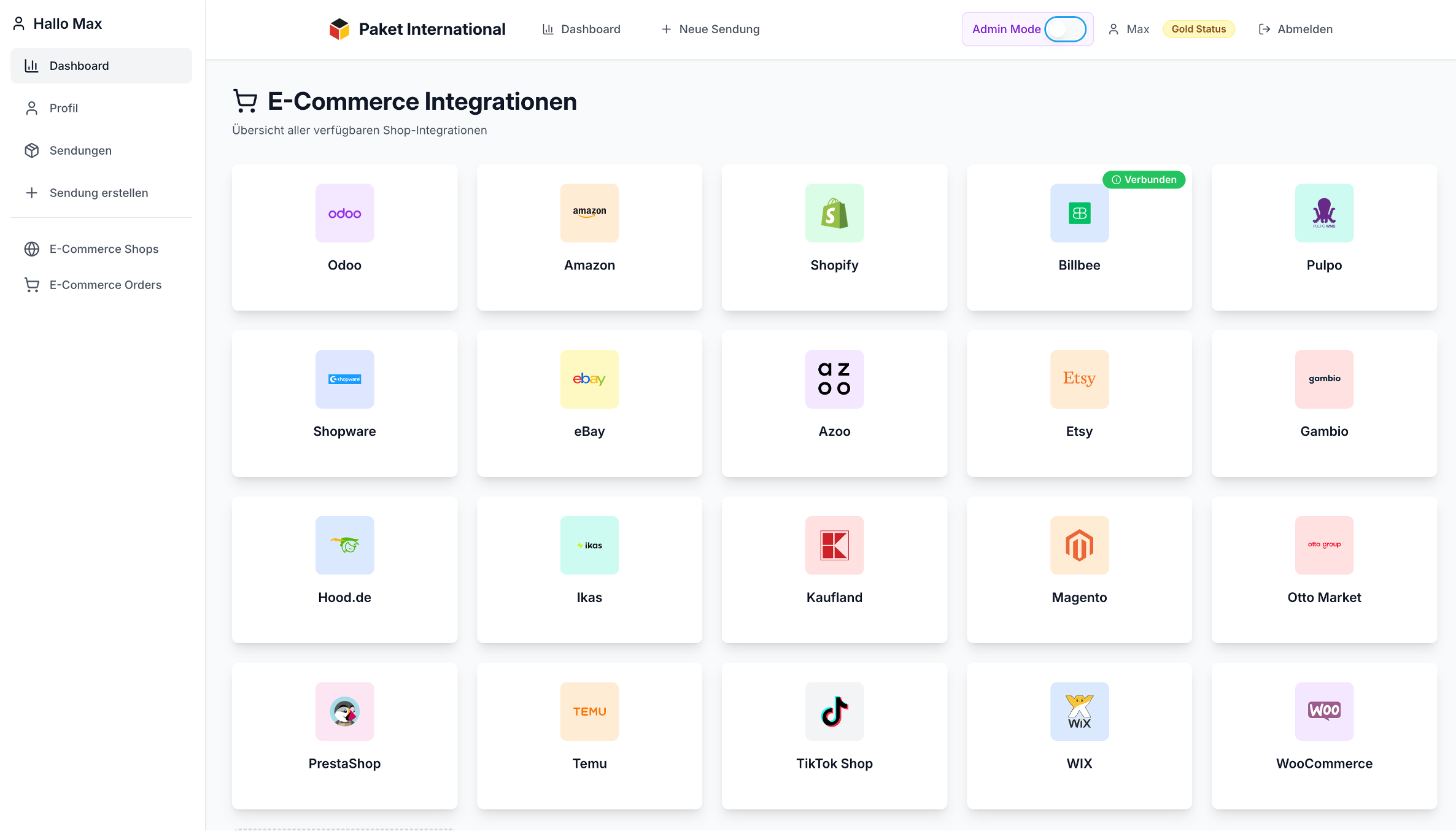The image size is (1456, 831).
Task: Click the Gambio card label
Action: pyautogui.click(x=1324, y=431)
